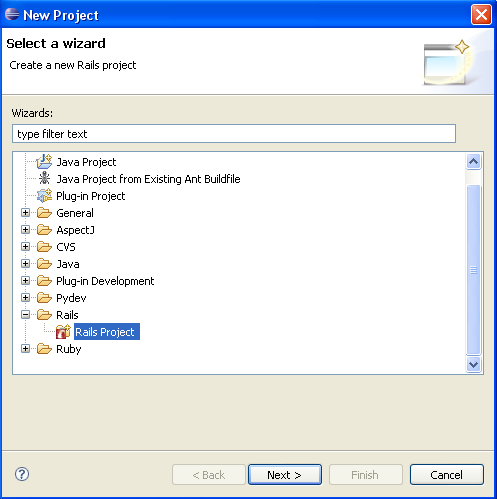Screen dimensions: 497x499
Task: Collapse the Rails category
Action: 25,315
